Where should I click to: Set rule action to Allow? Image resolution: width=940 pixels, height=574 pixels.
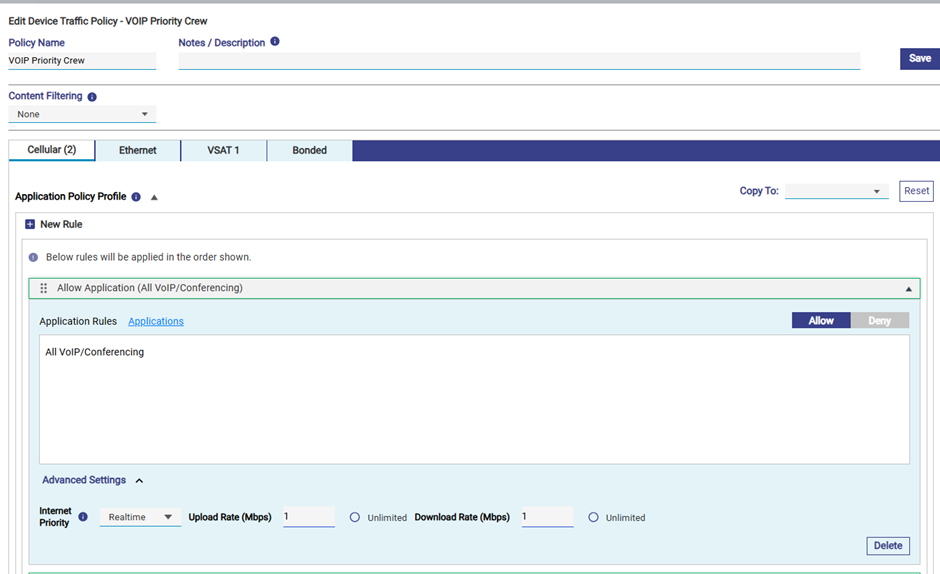click(x=821, y=321)
